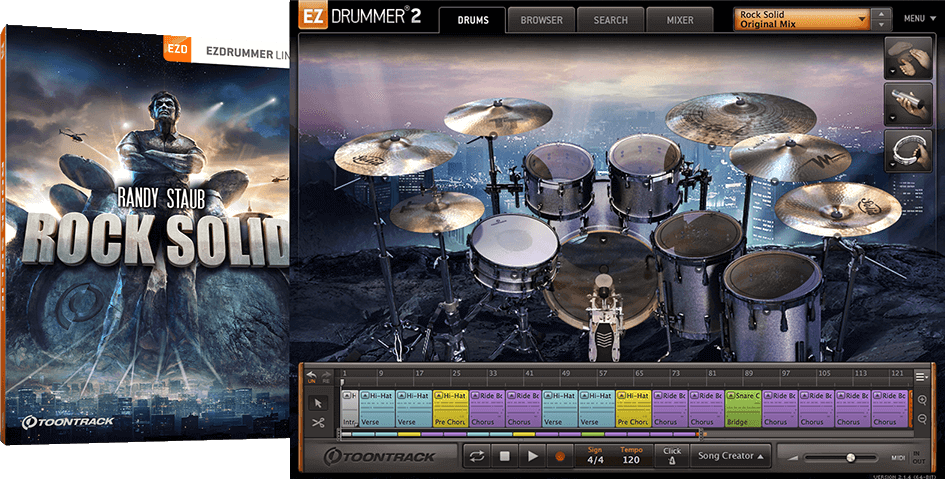Click bar 57 on the timeline ruler
This screenshot has height=479, width=945.
coord(602,374)
